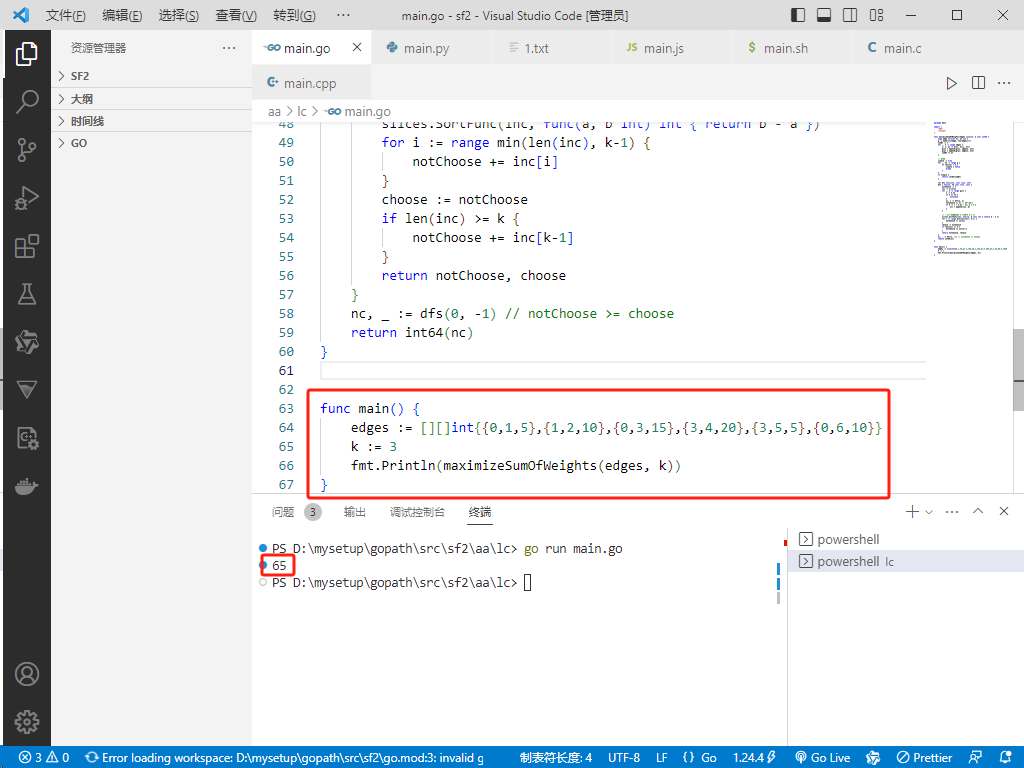
Task: Click Error loading workspace status message
Action: [x=285, y=758]
